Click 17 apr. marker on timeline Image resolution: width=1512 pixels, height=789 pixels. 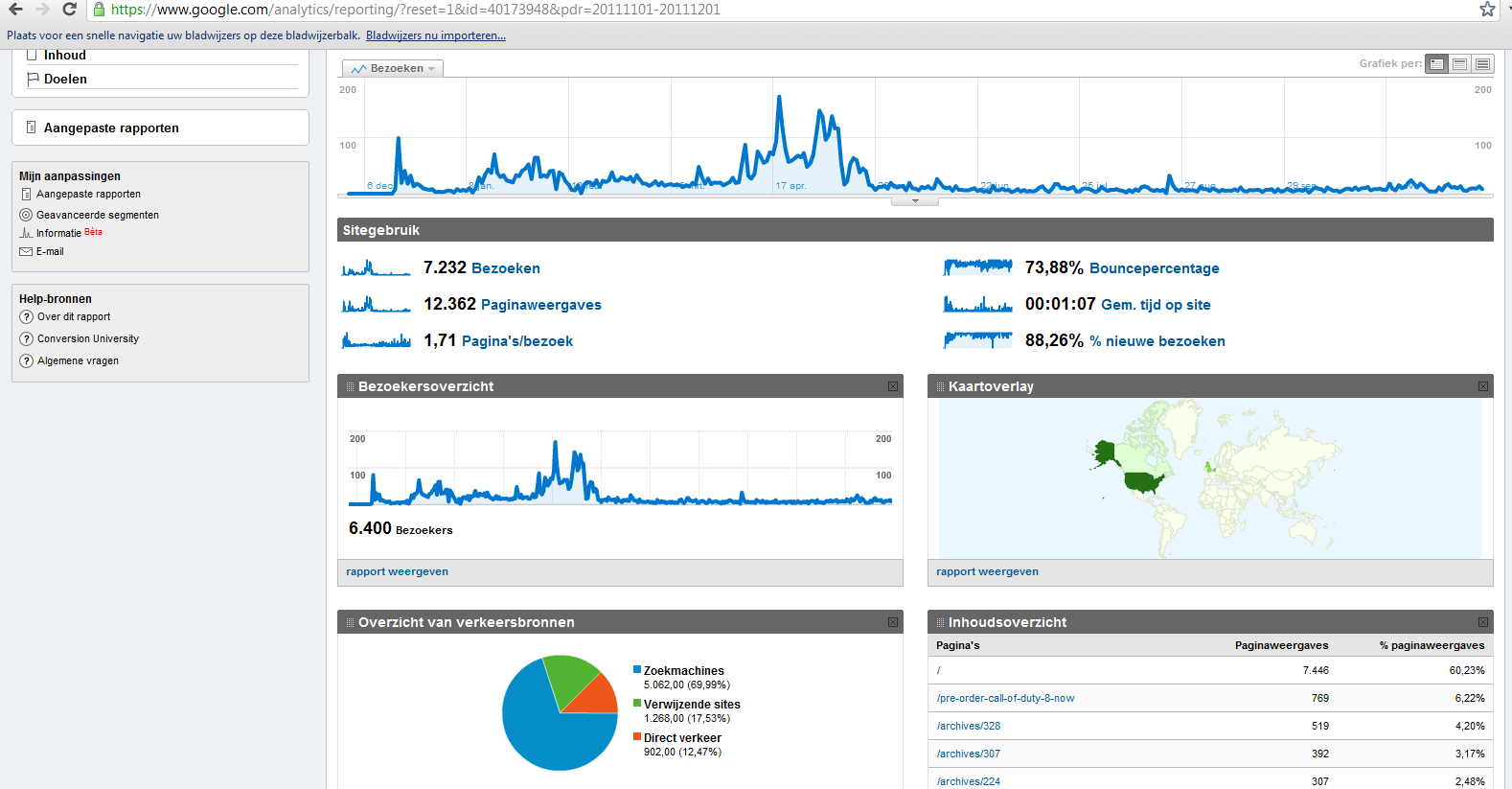click(790, 186)
